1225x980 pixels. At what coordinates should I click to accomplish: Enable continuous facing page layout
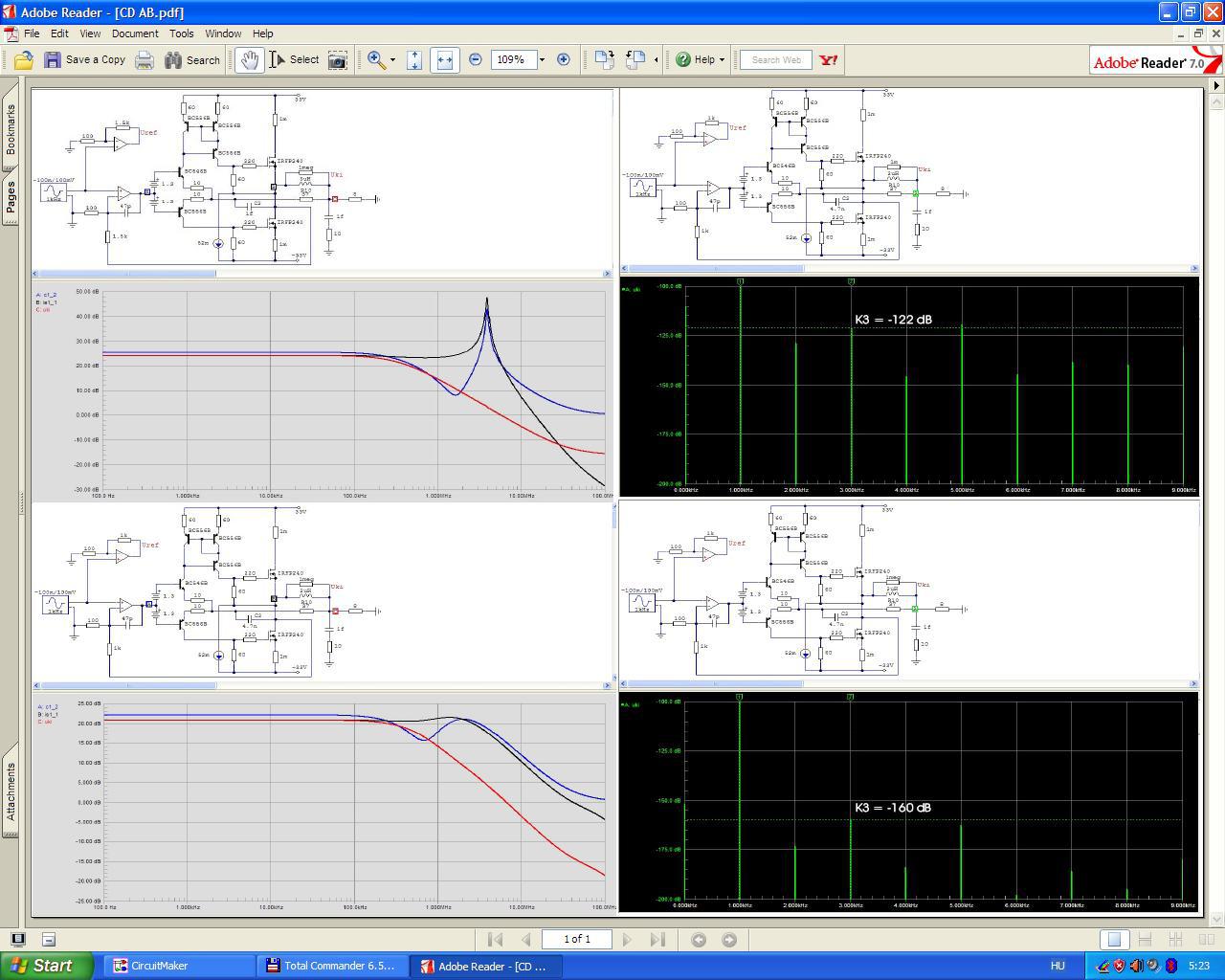[x=1175, y=940]
